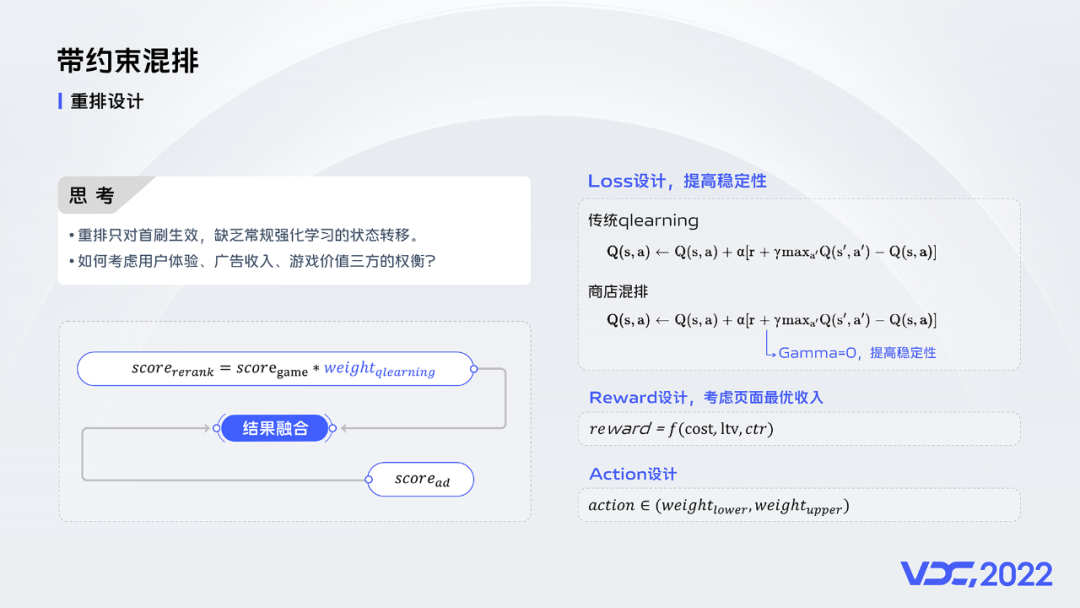The width and height of the screenshot is (1080, 608).
Task: Select the 传统qlearning label
Action: tap(643, 220)
